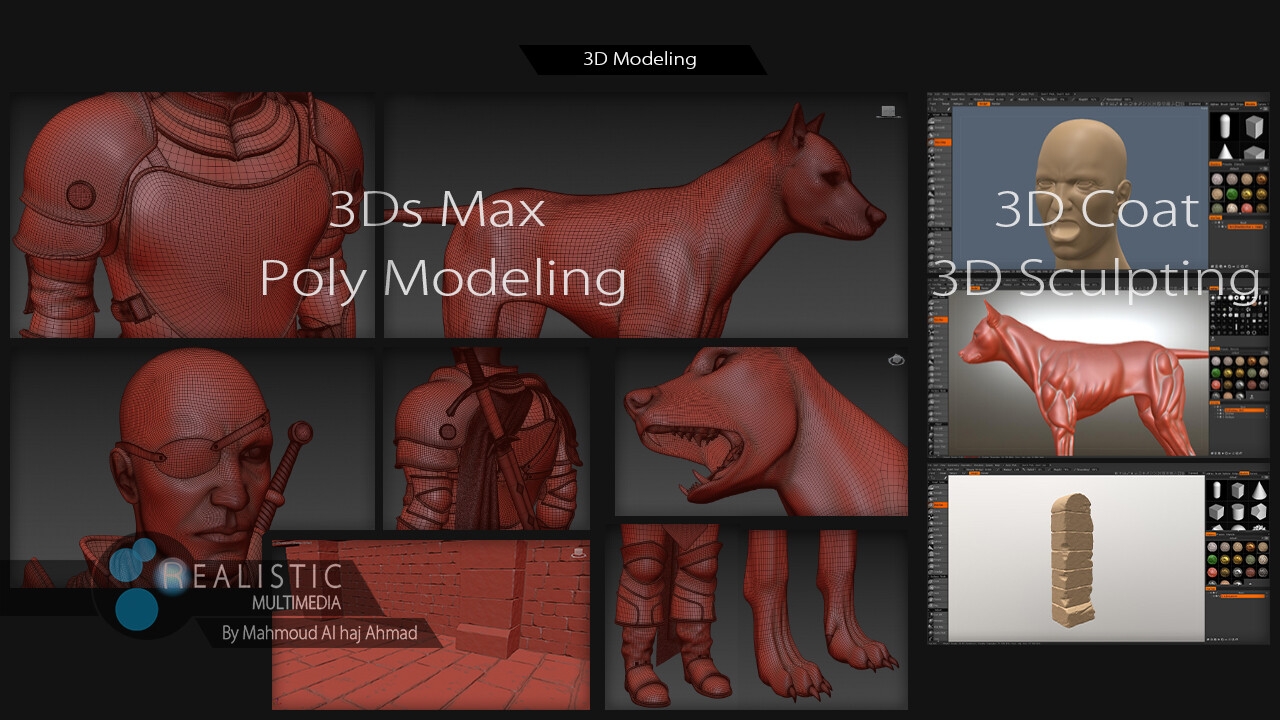Pick the cylinder primitive in the stone pillar window
The image size is (1280, 720).
[1239, 513]
